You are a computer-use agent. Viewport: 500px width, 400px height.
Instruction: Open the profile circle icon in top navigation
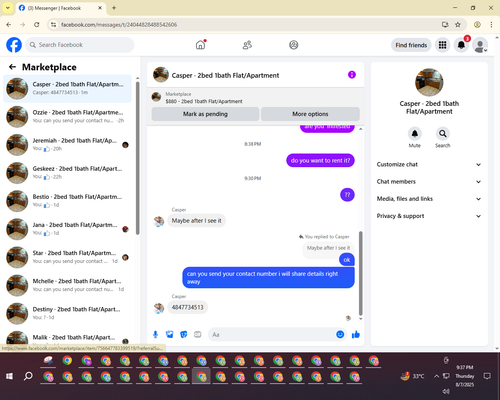coord(294,45)
